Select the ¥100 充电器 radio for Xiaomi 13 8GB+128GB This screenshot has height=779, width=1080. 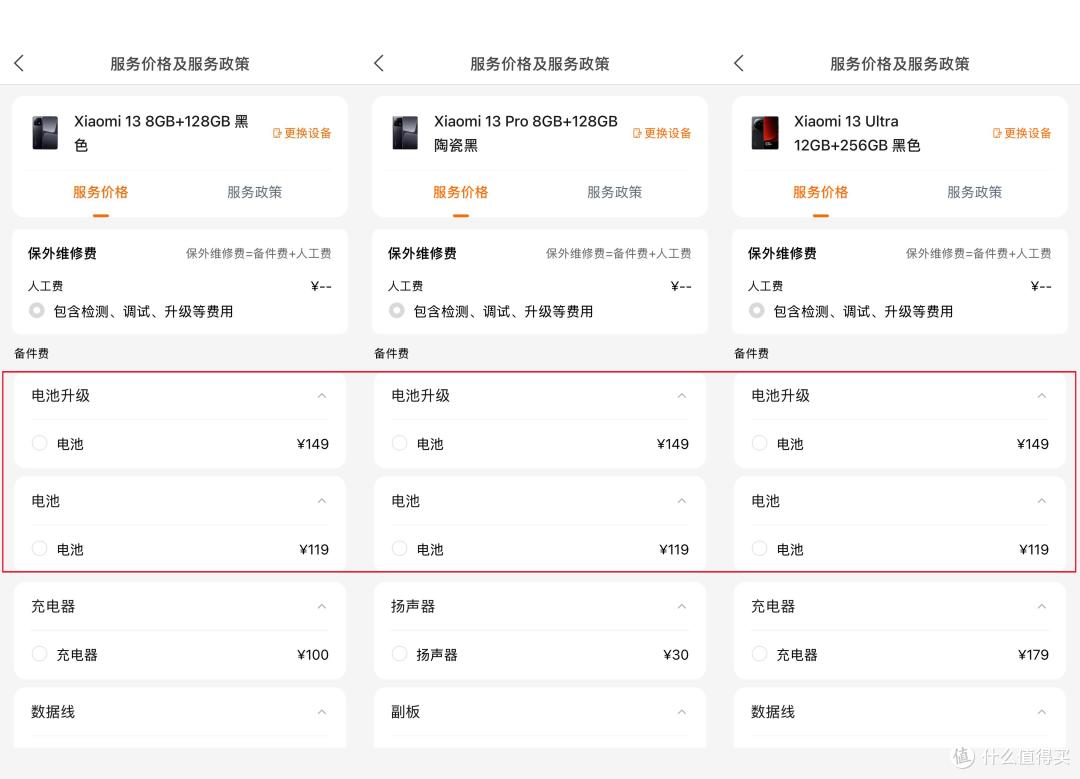[x=39, y=654]
